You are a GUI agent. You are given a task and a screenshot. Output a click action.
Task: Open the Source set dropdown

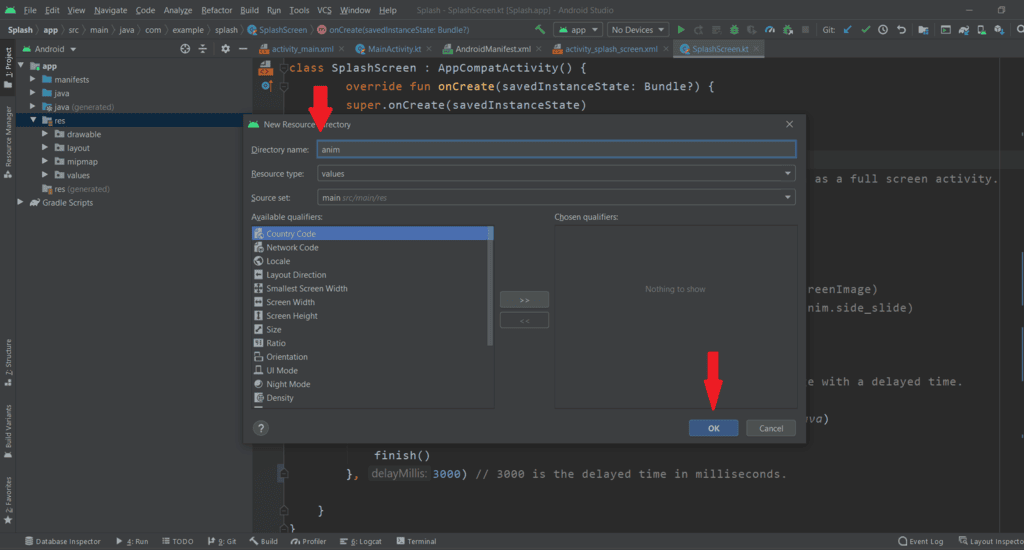click(555, 197)
